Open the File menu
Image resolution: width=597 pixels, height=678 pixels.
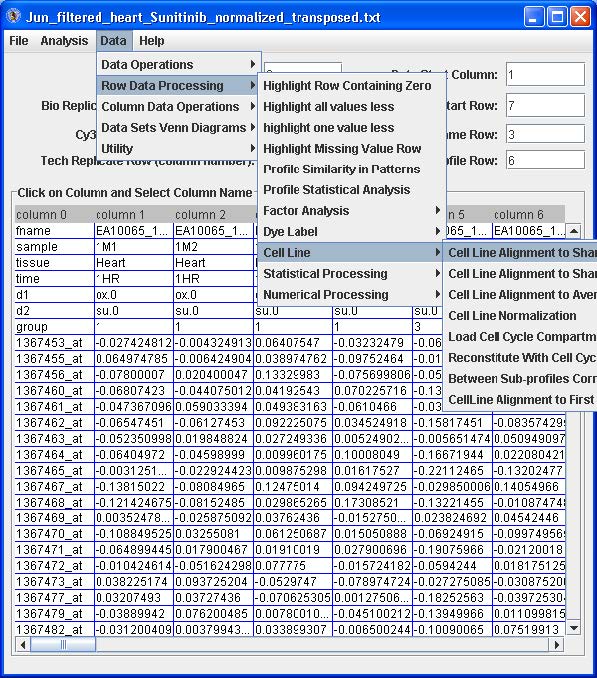pos(19,41)
